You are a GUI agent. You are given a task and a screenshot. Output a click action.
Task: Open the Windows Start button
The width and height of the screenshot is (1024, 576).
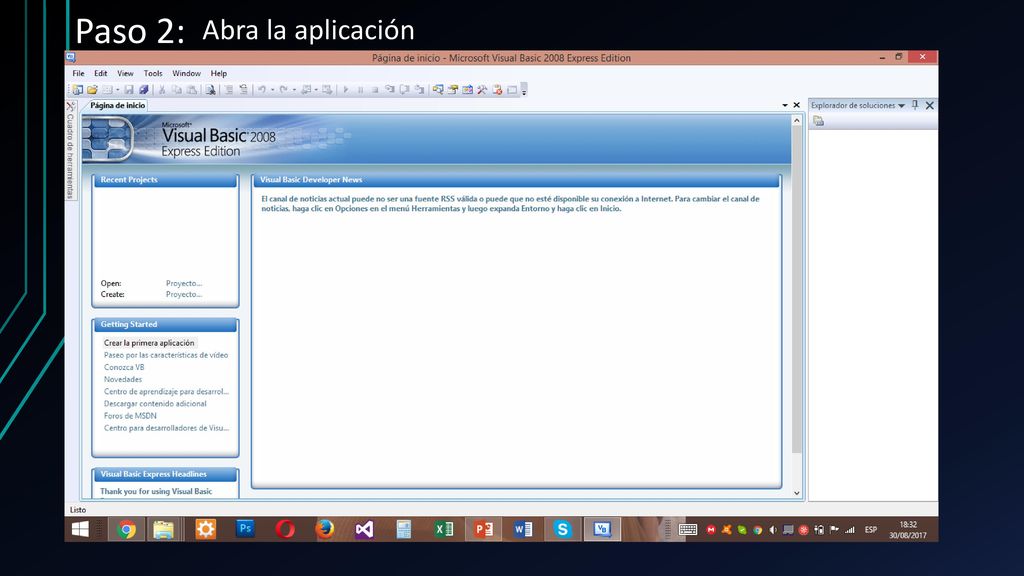(x=80, y=529)
